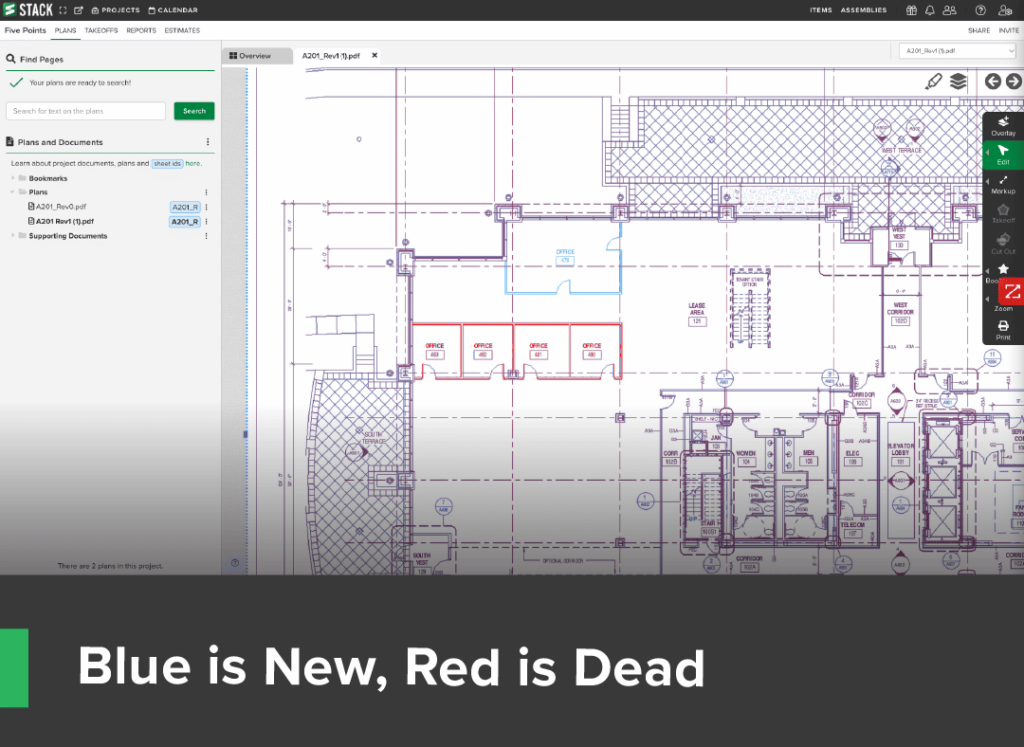
Task: Click the SHARE button
Action: point(978,31)
